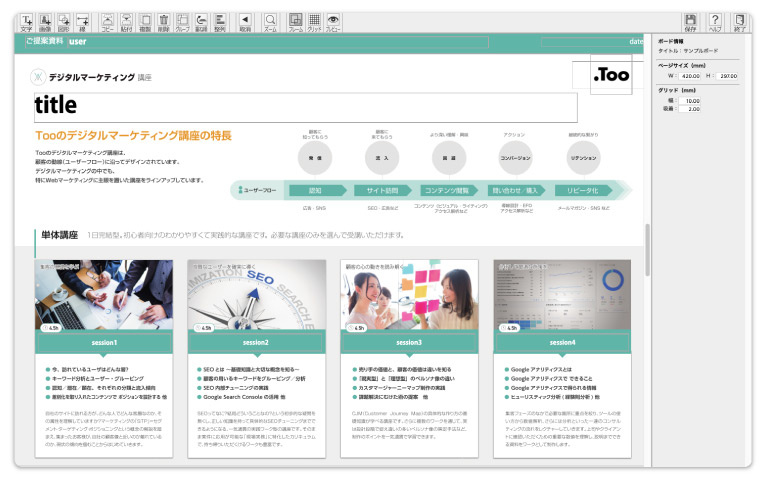Viewport: 762px width, 480px height.
Task: Open the ズーム magnifier tool
Action: 270,22
